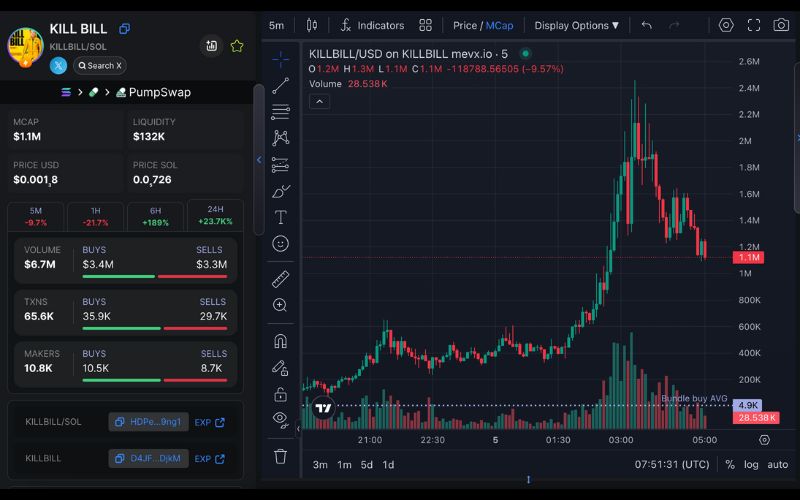Image resolution: width=800 pixels, height=500 pixels.
Task: Open the 5m timeframe selector
Action: pos(277,25)
